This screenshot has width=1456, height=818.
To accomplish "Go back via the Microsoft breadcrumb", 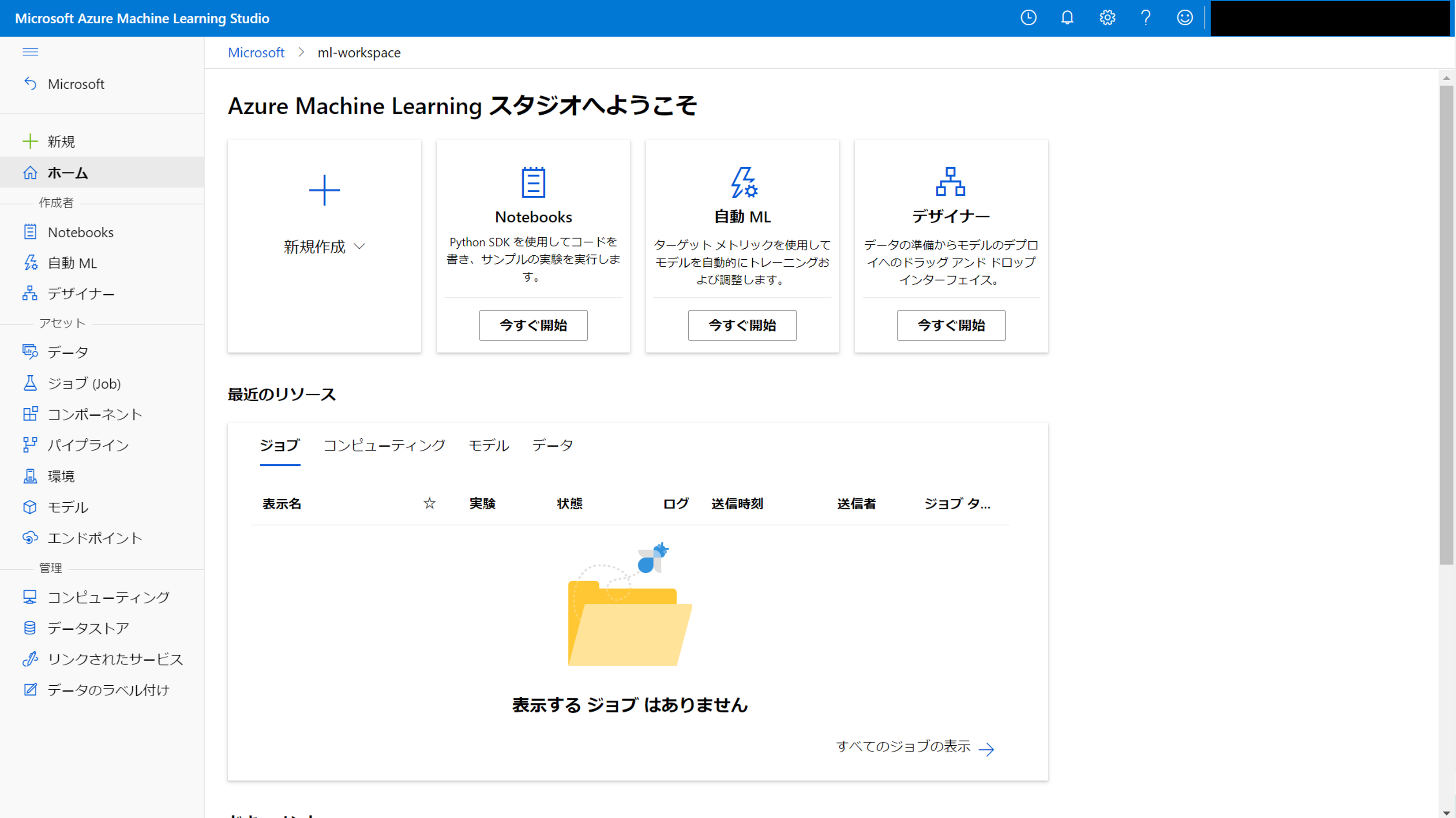I will [x=255, y=52].
